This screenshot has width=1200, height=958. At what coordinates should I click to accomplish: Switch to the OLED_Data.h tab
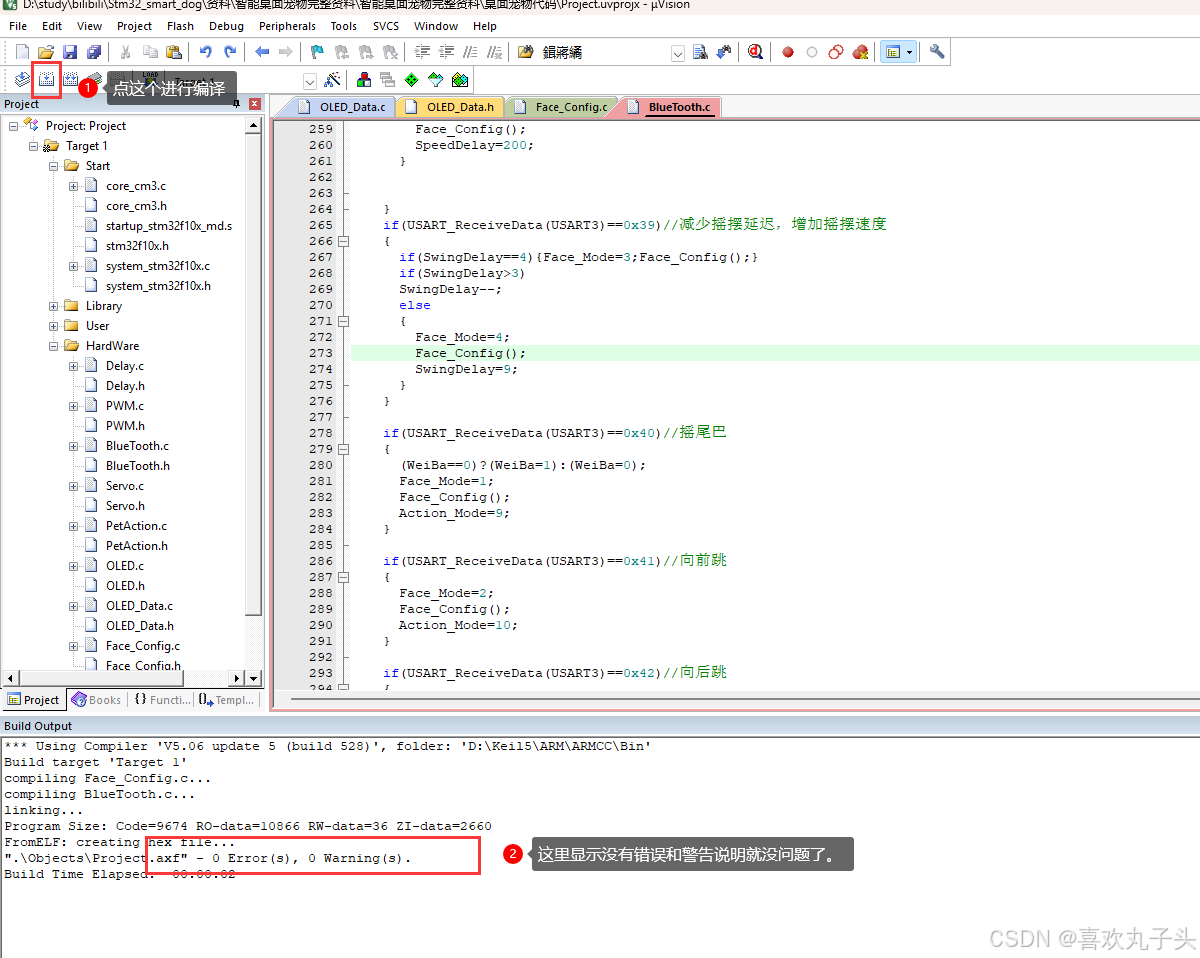coord(450,107)
